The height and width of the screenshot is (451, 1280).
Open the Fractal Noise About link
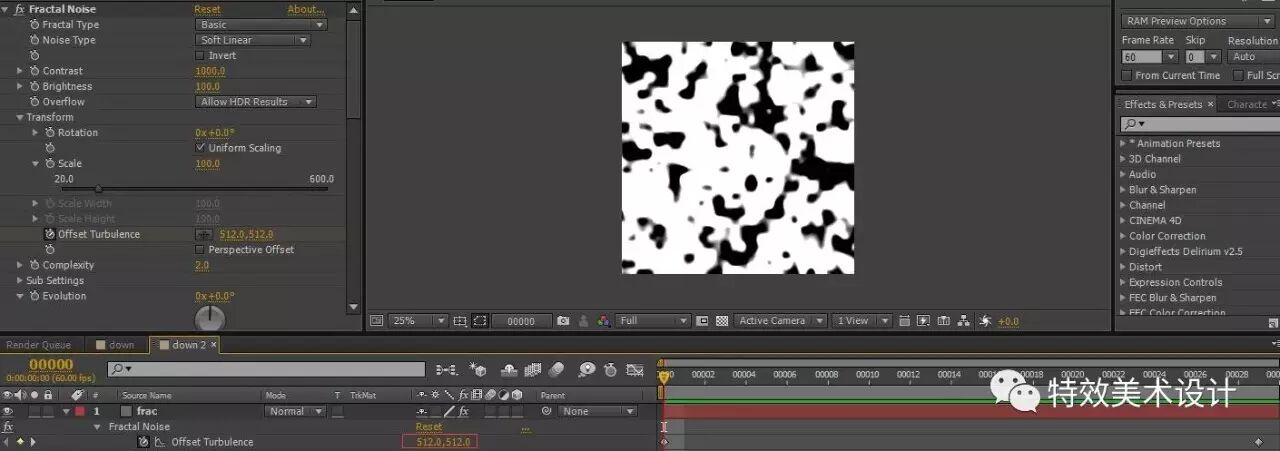point(305,9)
